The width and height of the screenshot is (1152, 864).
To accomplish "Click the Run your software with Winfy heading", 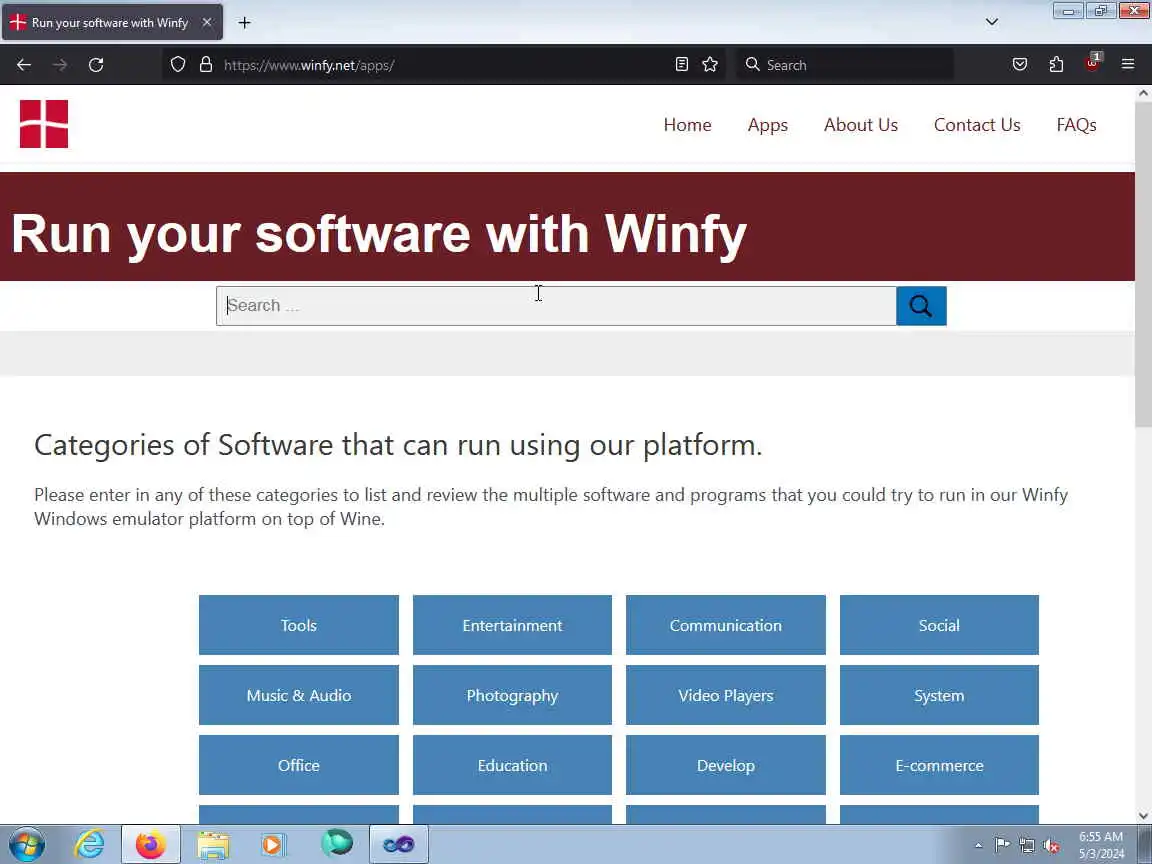I will pos(379,234).
